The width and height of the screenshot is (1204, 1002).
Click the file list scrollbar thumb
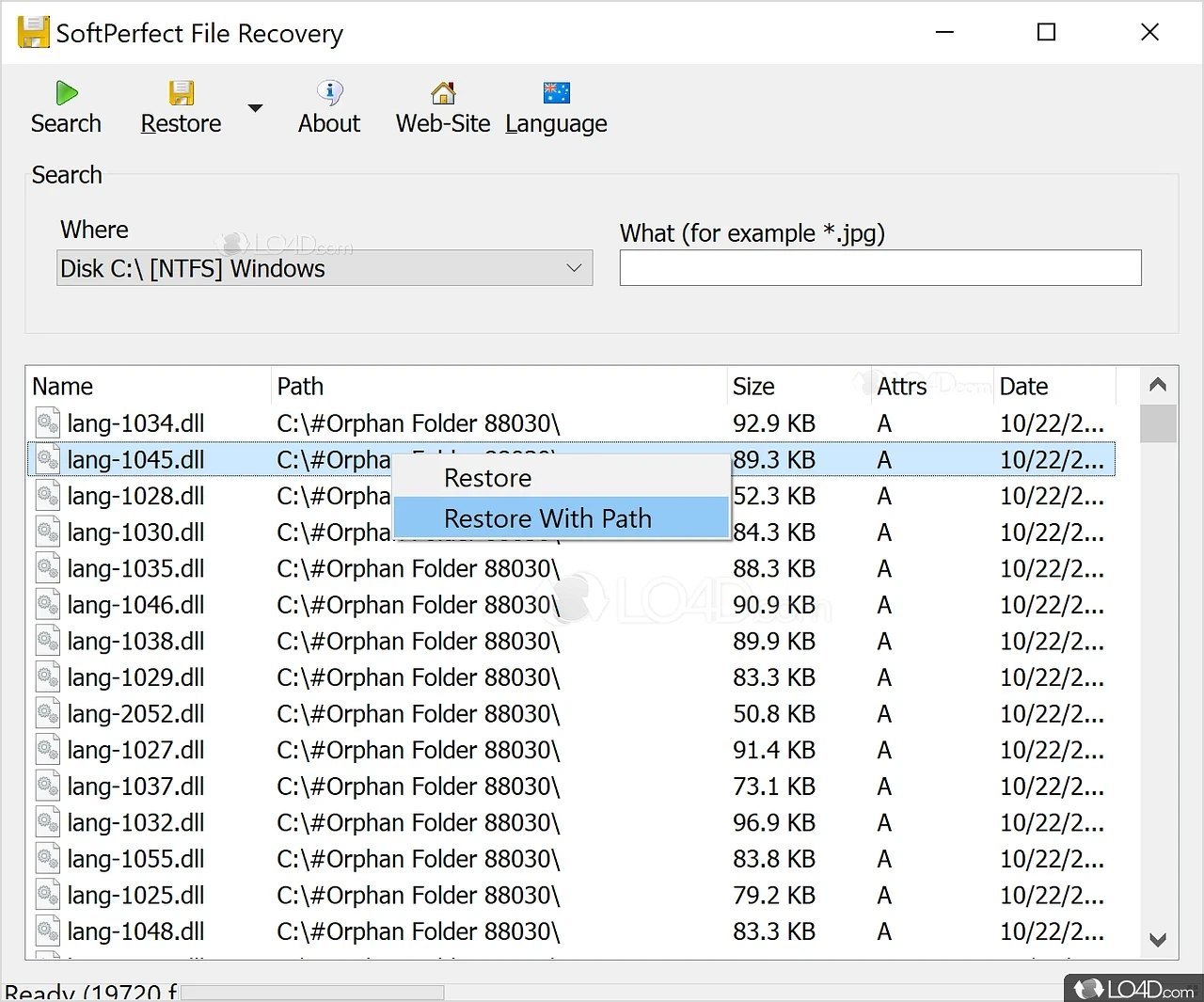point(1158,423)
